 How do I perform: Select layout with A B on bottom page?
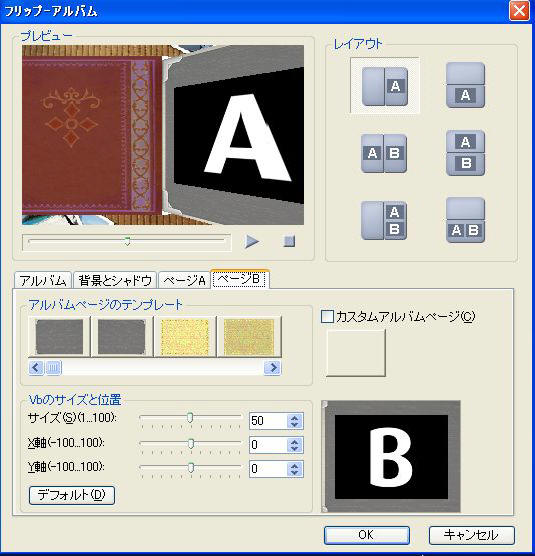[x=465, y=220]
